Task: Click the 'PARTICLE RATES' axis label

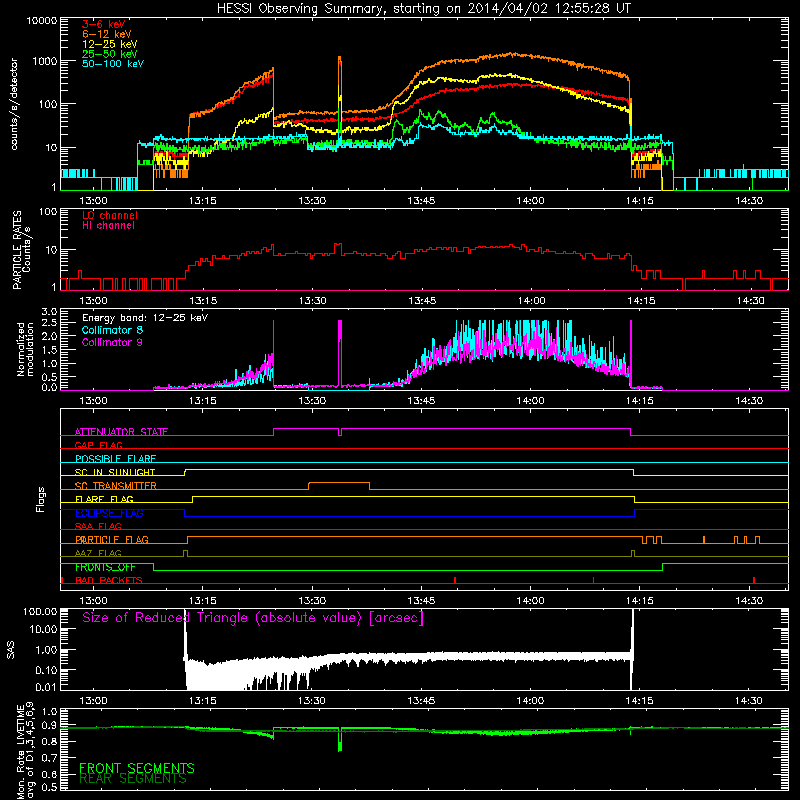Action: coord(17,250)
